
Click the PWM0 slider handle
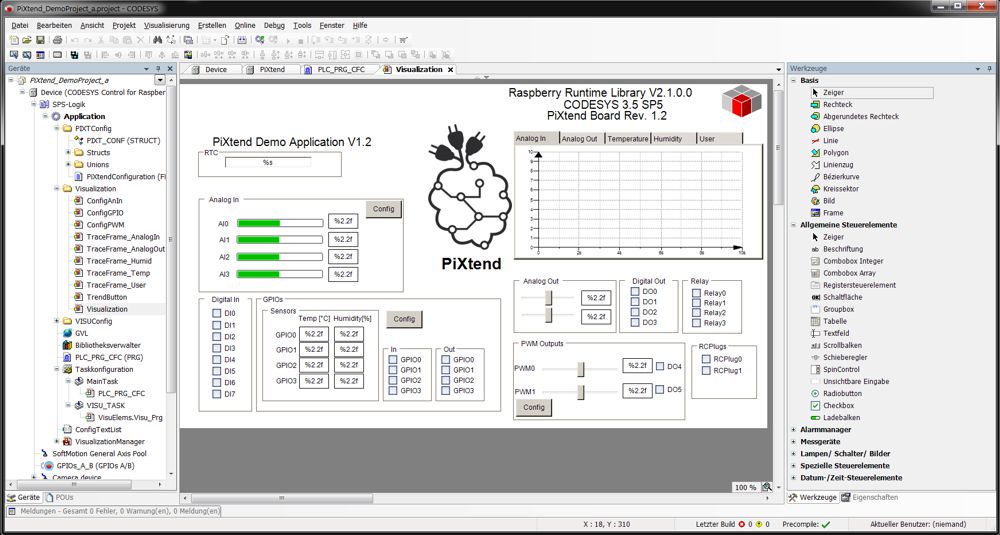(581, 369)
